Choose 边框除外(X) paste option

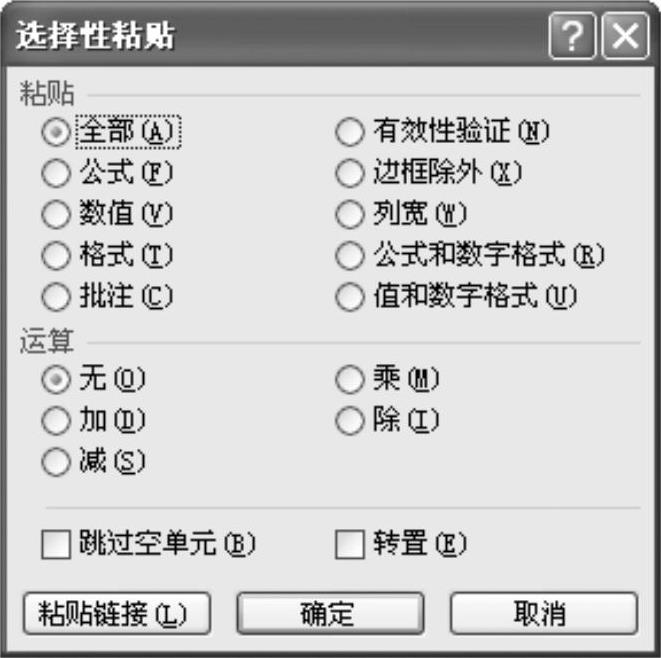tap(349, 173)
